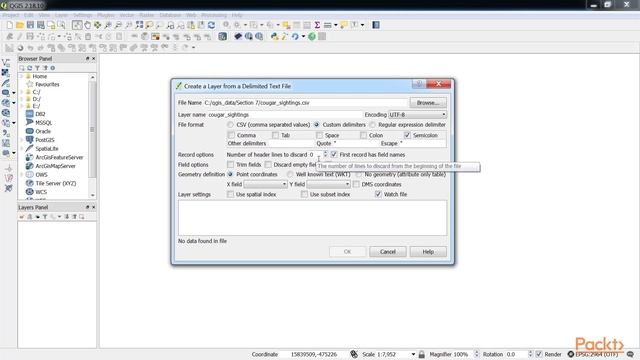
Task: Click the PostGIS elephant icon in browser
Action: point(29,140)
